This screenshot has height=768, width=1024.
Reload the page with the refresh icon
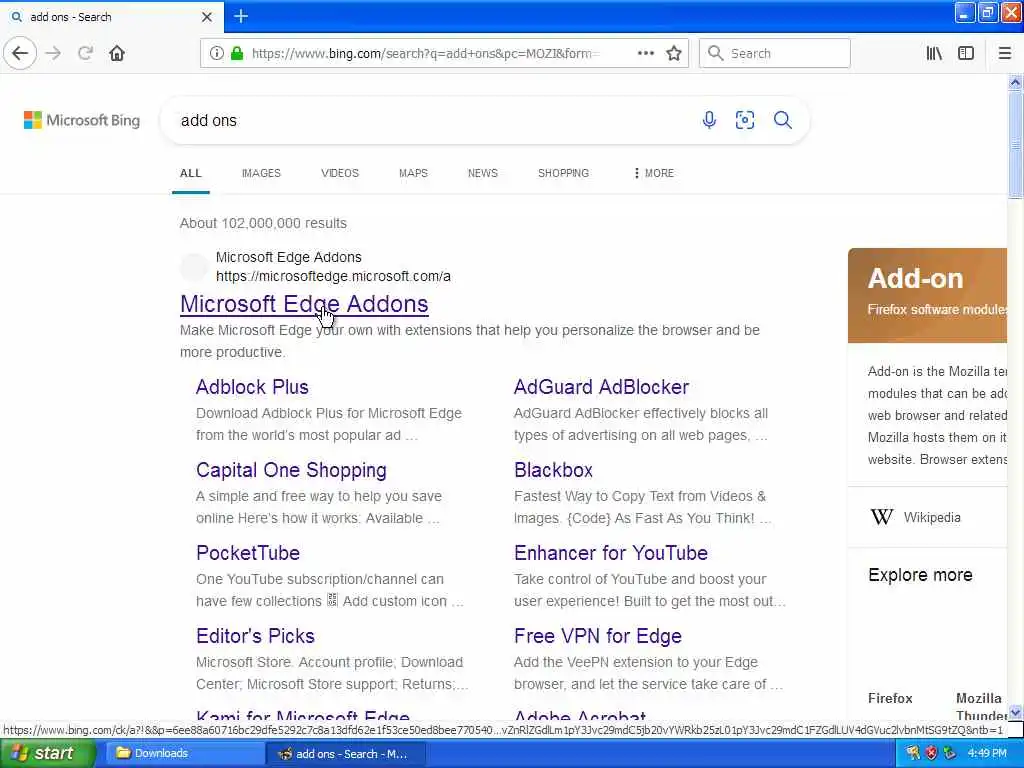pyautogui.click(x=85, y=54)
